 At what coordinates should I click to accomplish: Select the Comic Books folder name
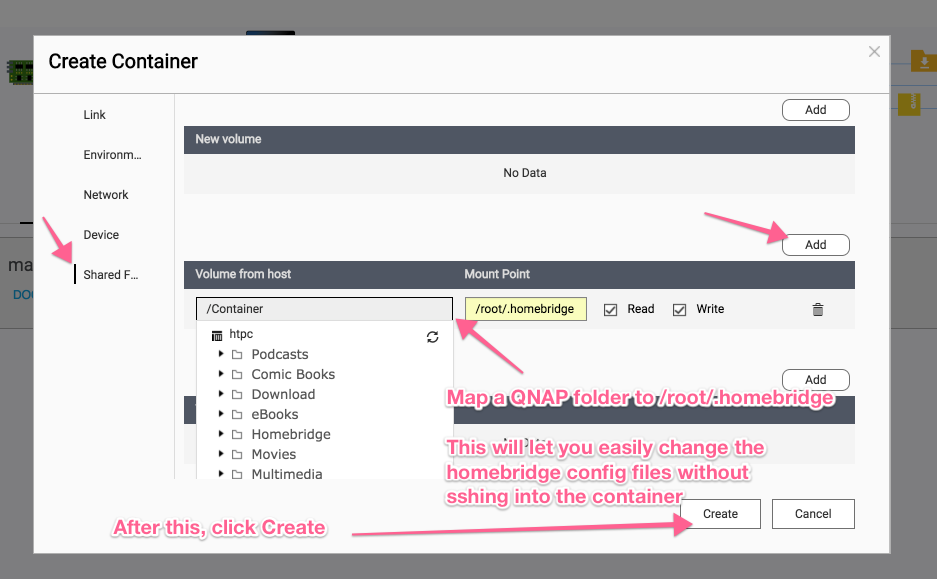click(x=293, y=375)
